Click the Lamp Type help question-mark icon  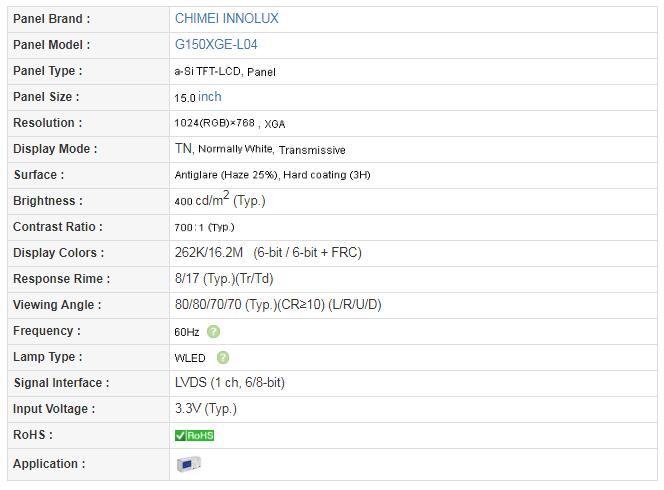[x=223, y=358]
